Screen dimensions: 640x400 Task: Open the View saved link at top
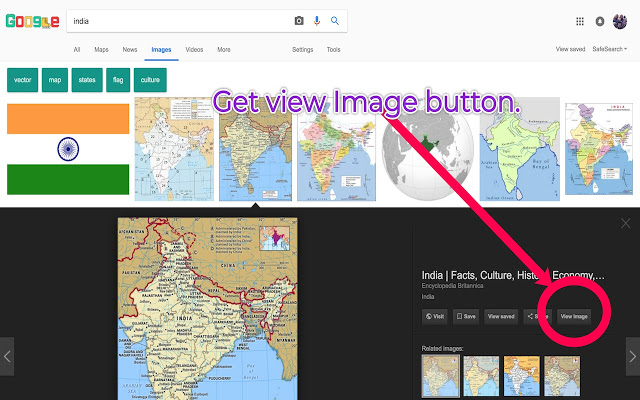pyautogui.click(x=570, y=49)
